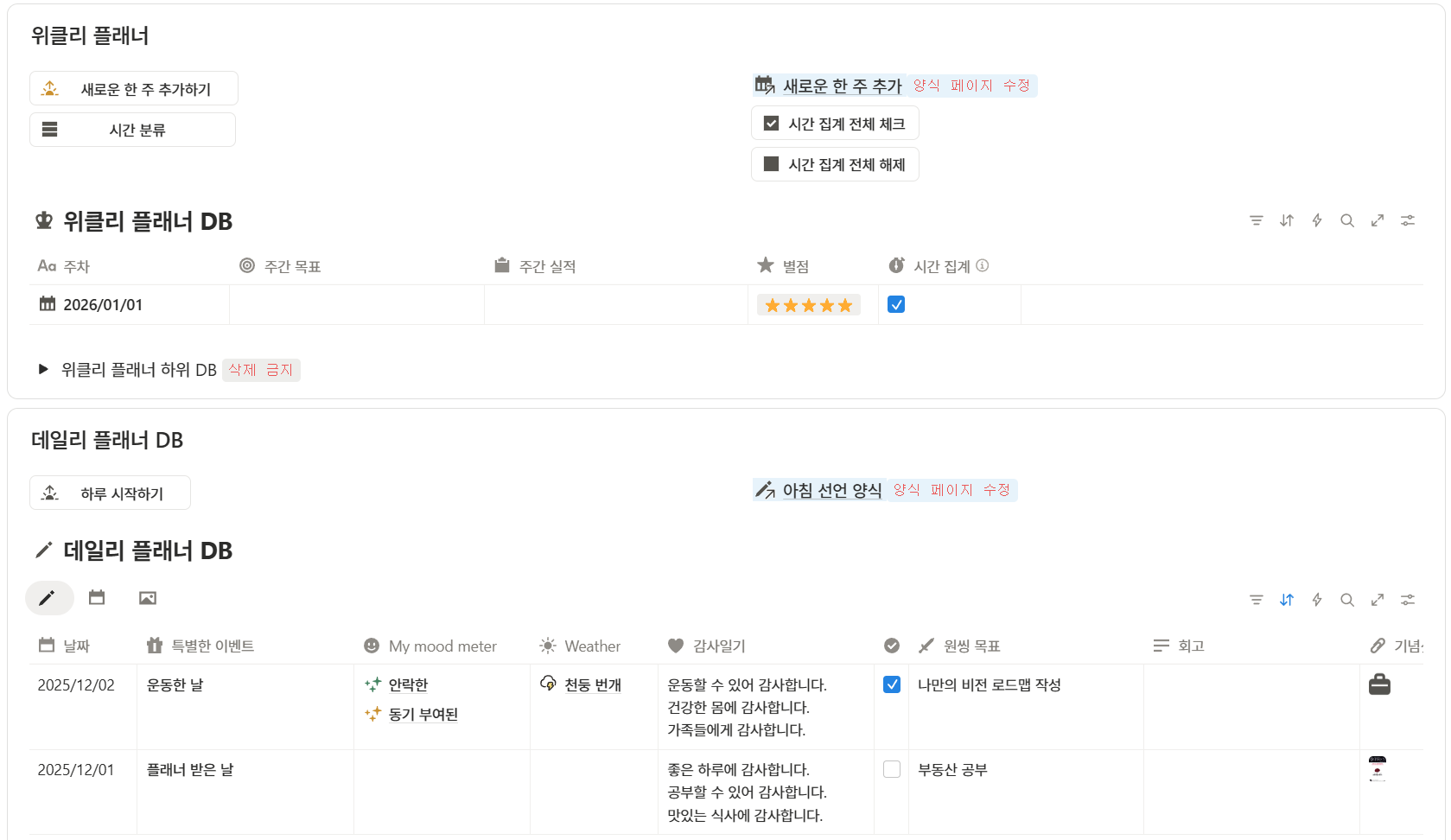Expand 위클리 플래너 하위 DB toggle

(43, 370)
